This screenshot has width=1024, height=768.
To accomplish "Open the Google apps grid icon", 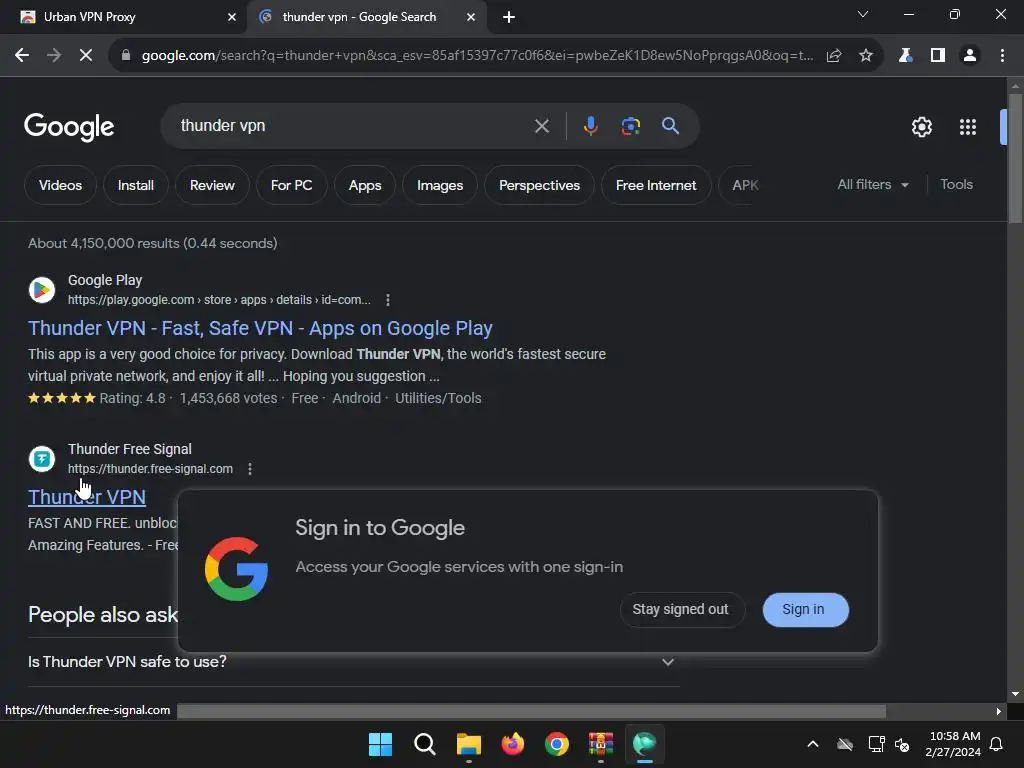I will pos(968,127).
